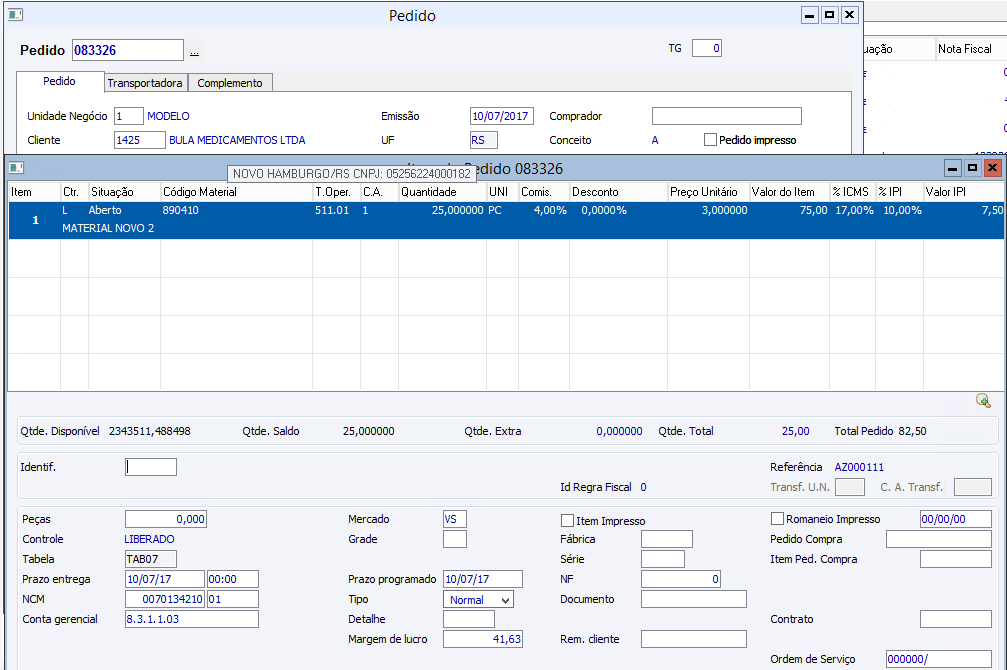
Task: Click the Margem de lucro field
Action: tap(483, 639)
